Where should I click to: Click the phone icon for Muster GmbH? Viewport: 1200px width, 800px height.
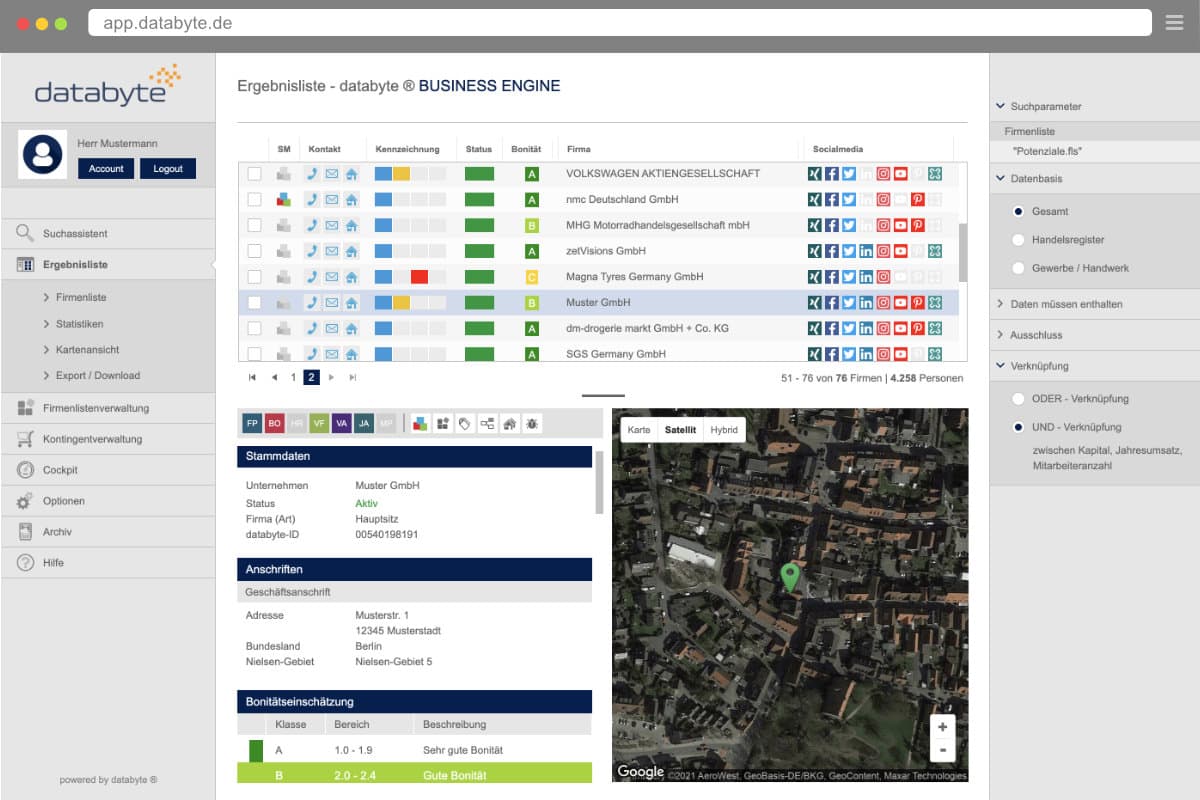click(x=312, y=302)
